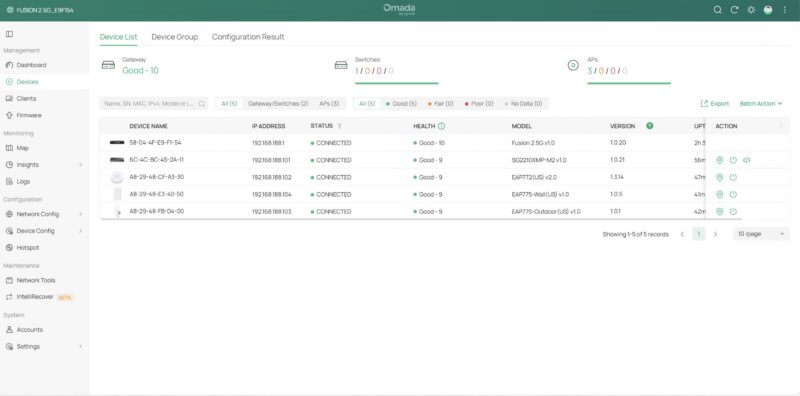Refresh the page using the header refresh icon
The height and width of the screenshot is (396, 800).
pyautogui.click(x=734, y=10)
